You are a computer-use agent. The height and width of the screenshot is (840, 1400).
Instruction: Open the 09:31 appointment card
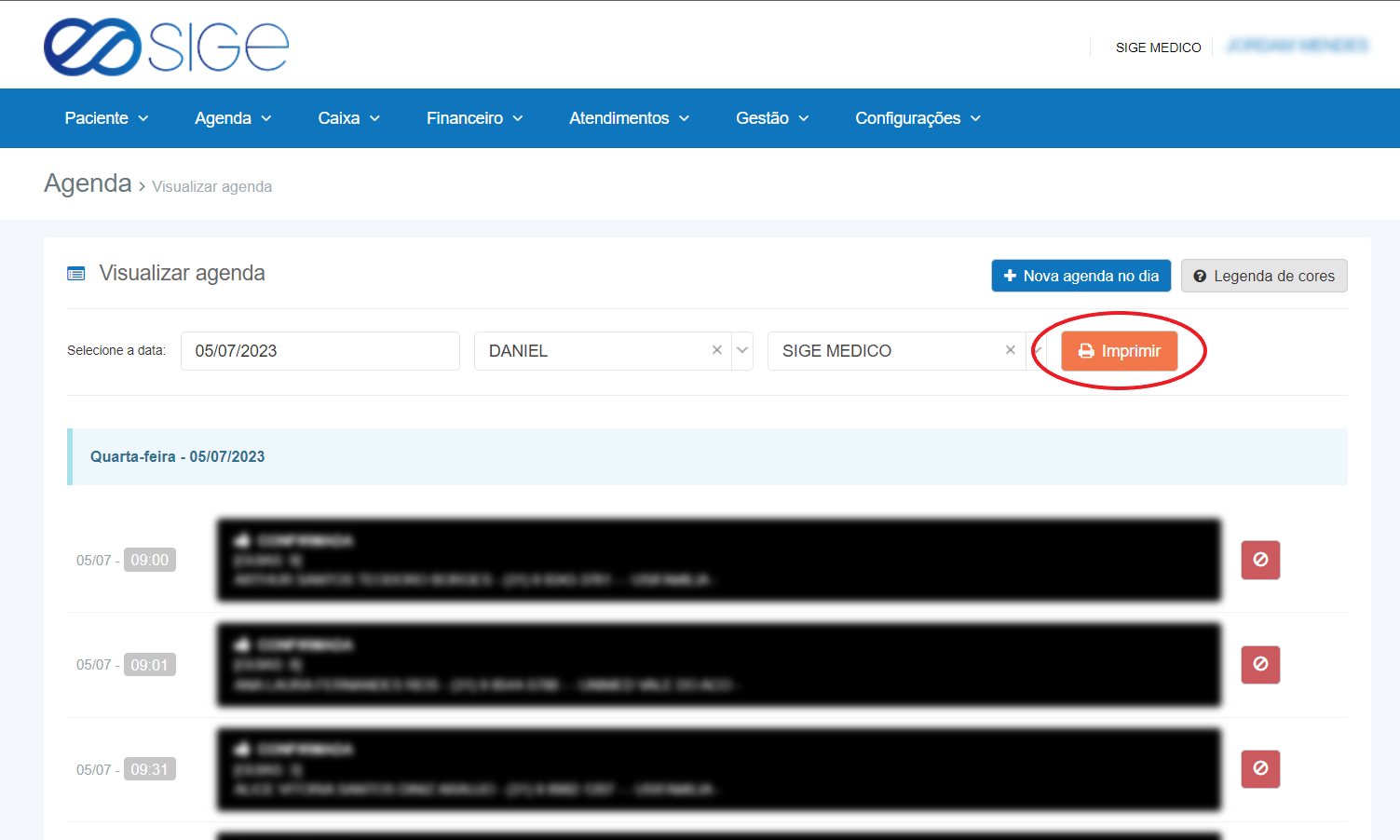pyautogui.click(x=718, y=769)
